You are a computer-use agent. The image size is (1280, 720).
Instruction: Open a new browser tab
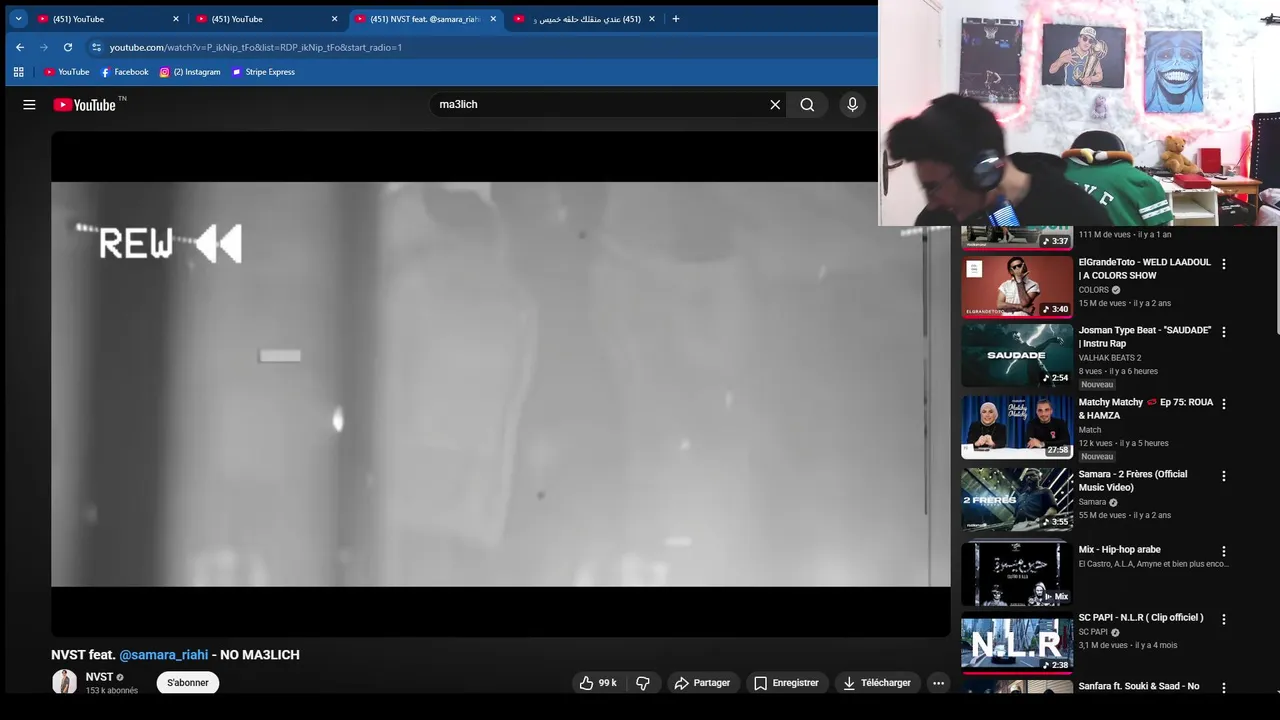676,19
